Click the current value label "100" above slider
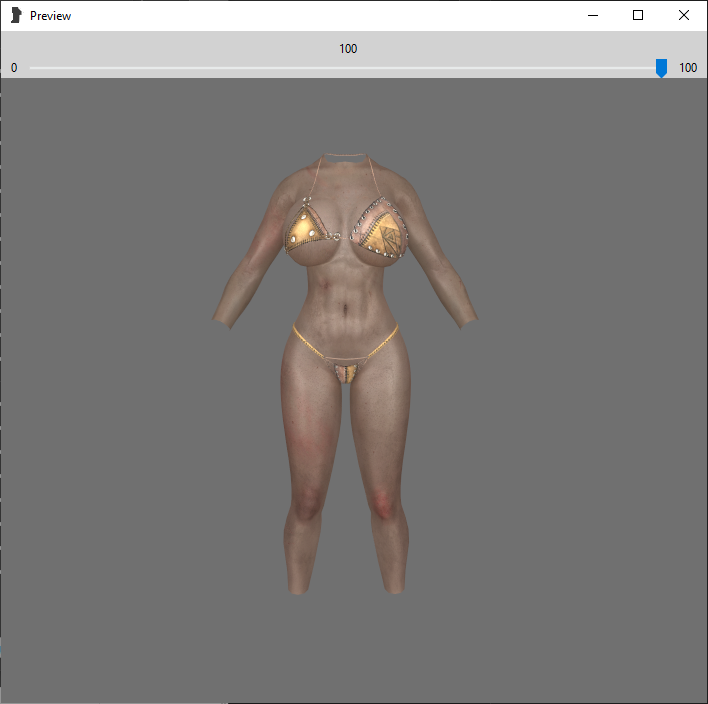708x704 pixels. coord(348,49)
